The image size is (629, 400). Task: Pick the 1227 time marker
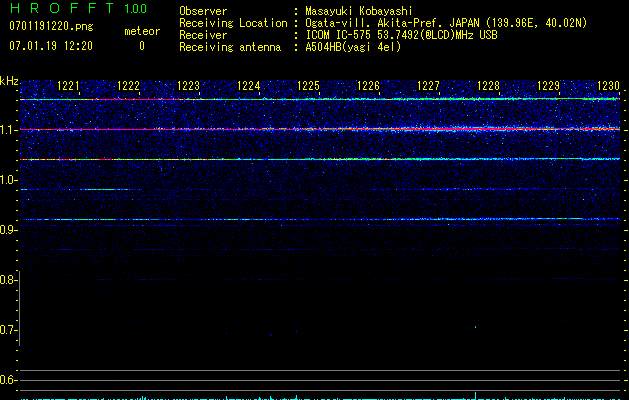[428, 87]
